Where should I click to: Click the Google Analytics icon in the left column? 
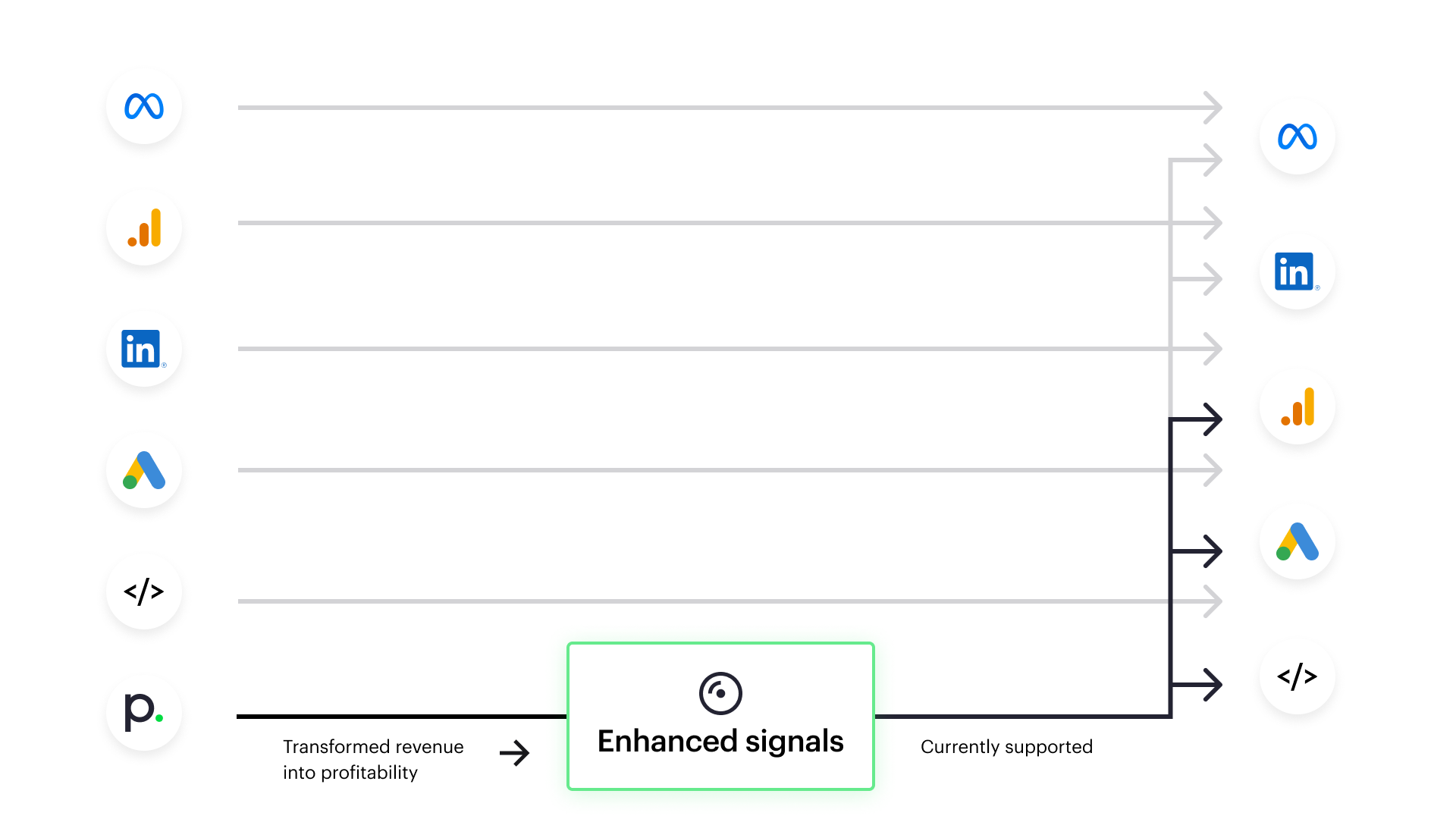pyautogui.click(x=144, y=227)
